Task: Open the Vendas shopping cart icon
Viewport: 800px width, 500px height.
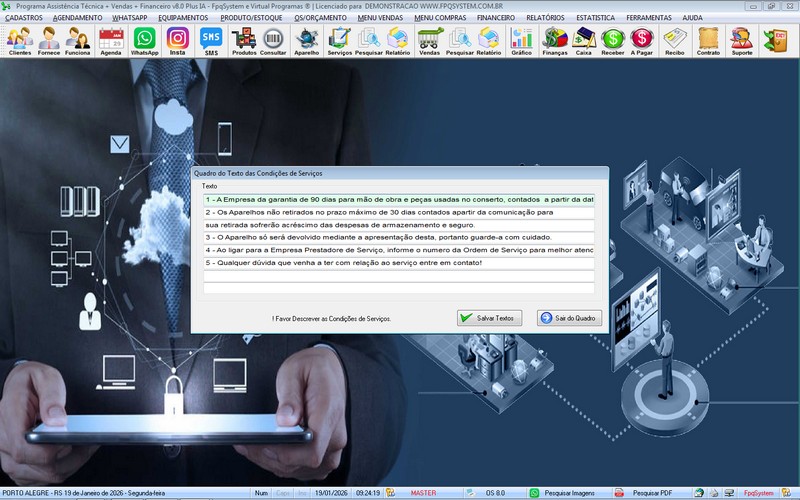Action: pyautogui.click(x=430, y=41)
